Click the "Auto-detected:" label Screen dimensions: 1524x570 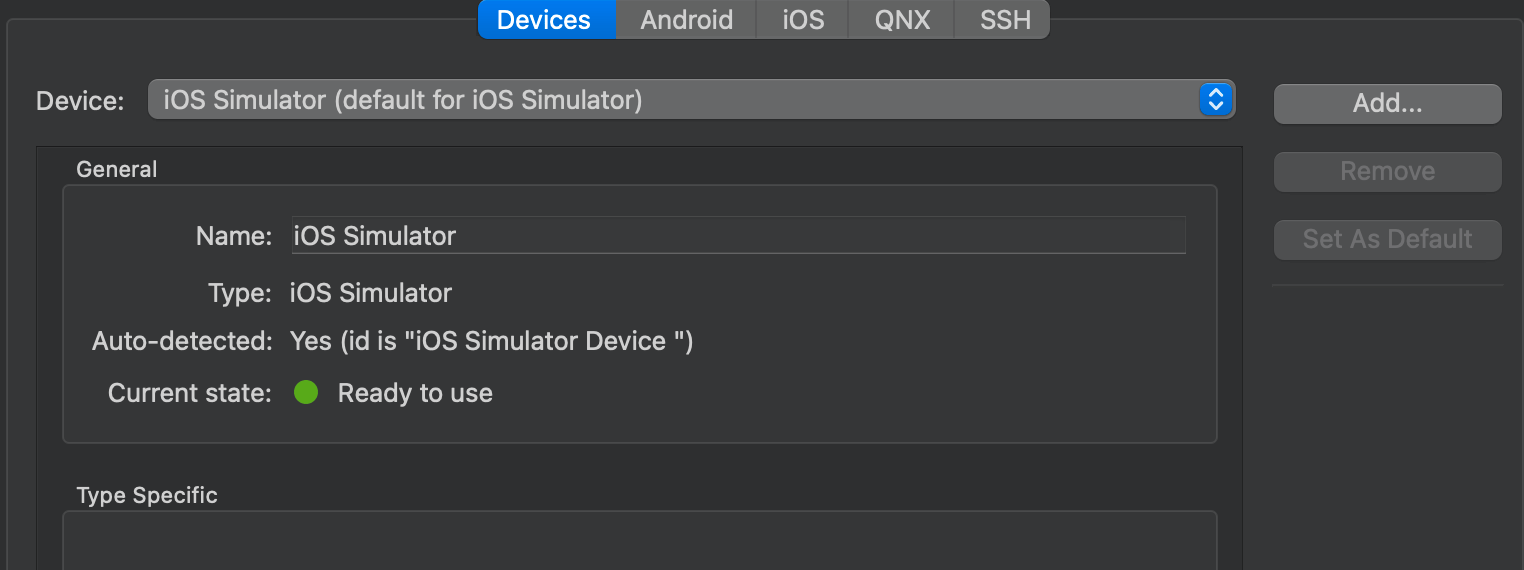(182, 341)
